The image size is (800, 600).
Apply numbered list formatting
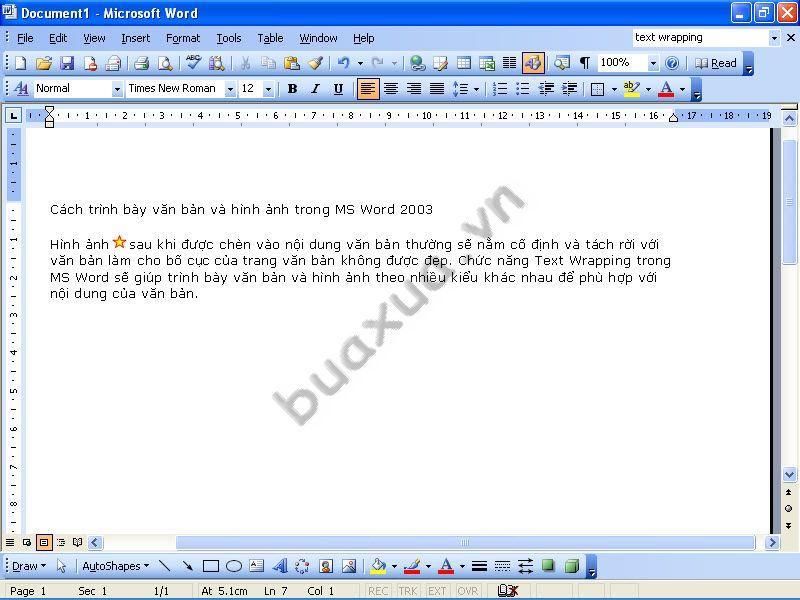(499, 89)
